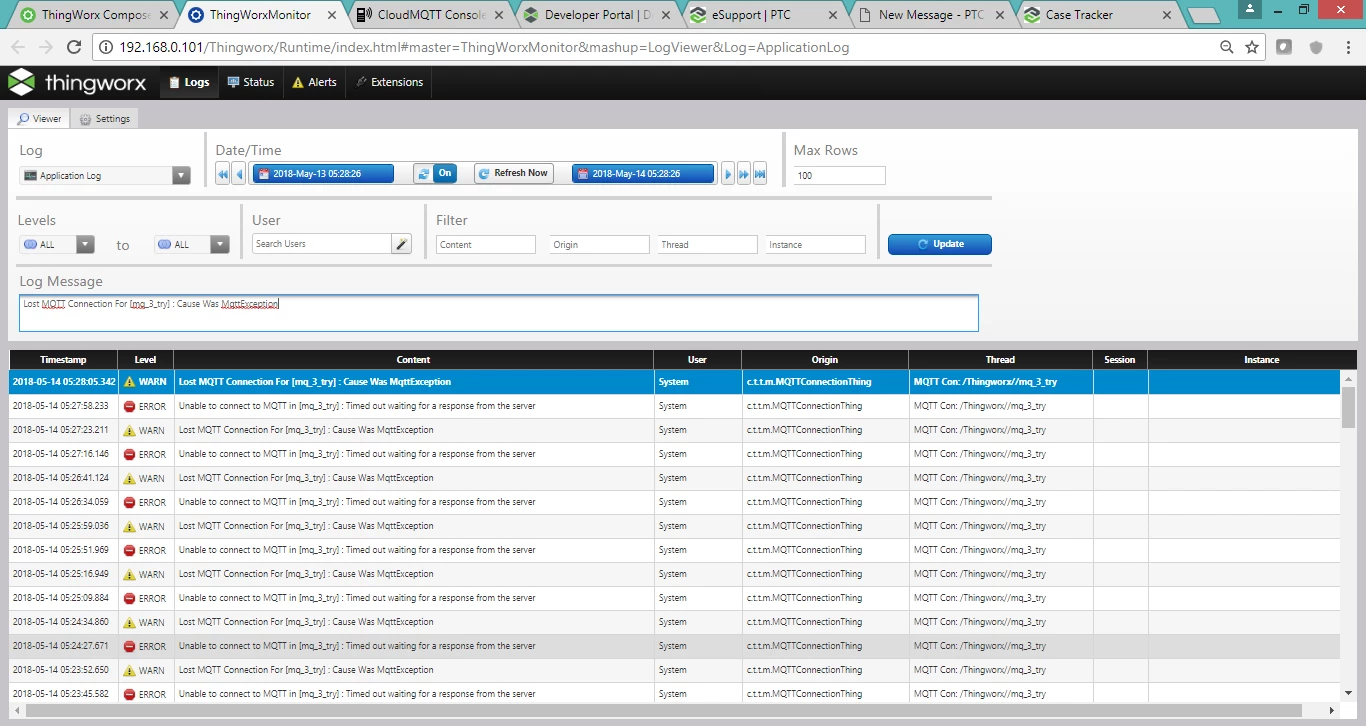
Task: Jump to latest date with end arrow
Action: [760, 173]
